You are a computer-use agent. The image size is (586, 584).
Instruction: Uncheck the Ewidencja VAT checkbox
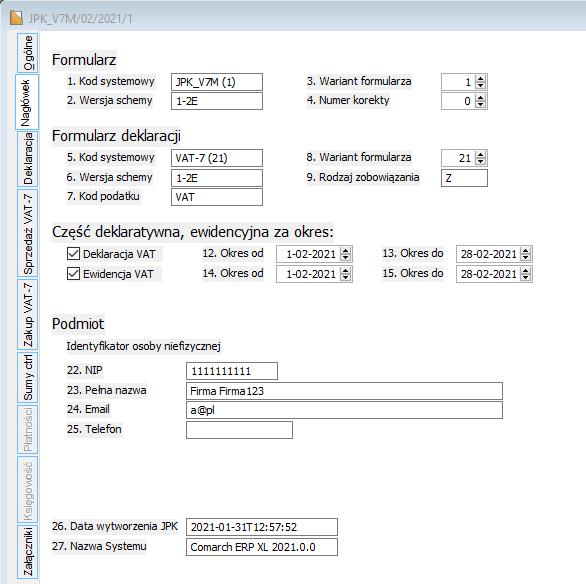(73, 274)
